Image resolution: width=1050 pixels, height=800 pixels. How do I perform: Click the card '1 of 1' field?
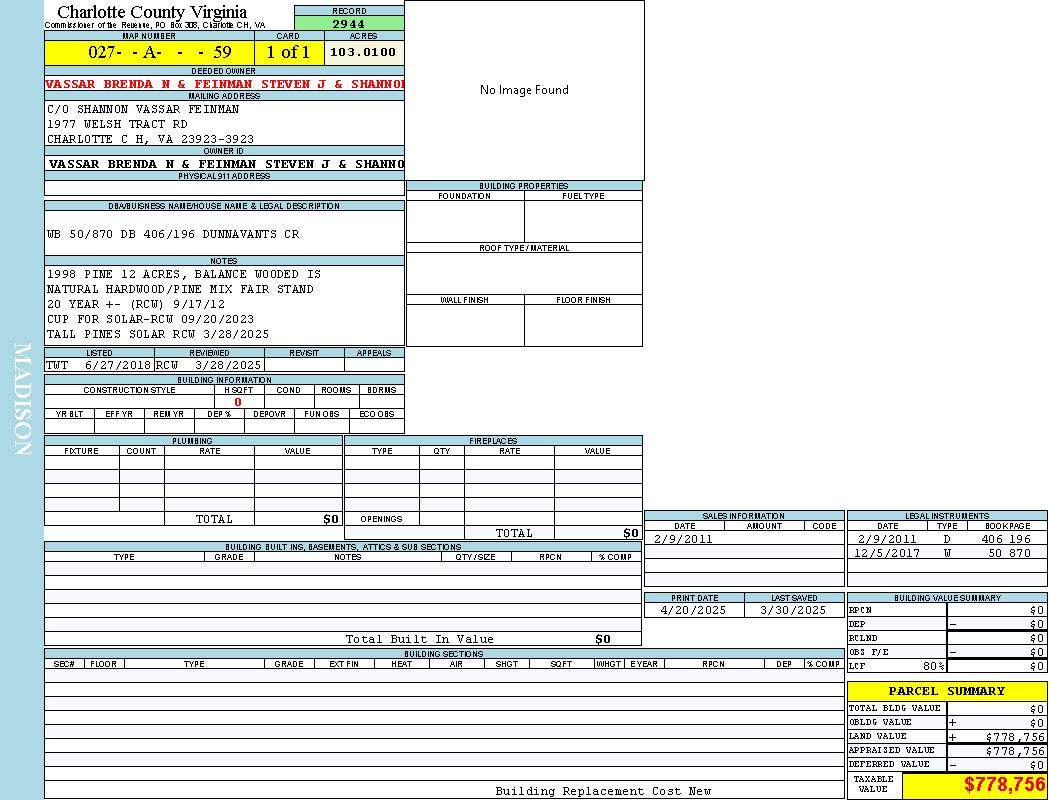point(288,52)
